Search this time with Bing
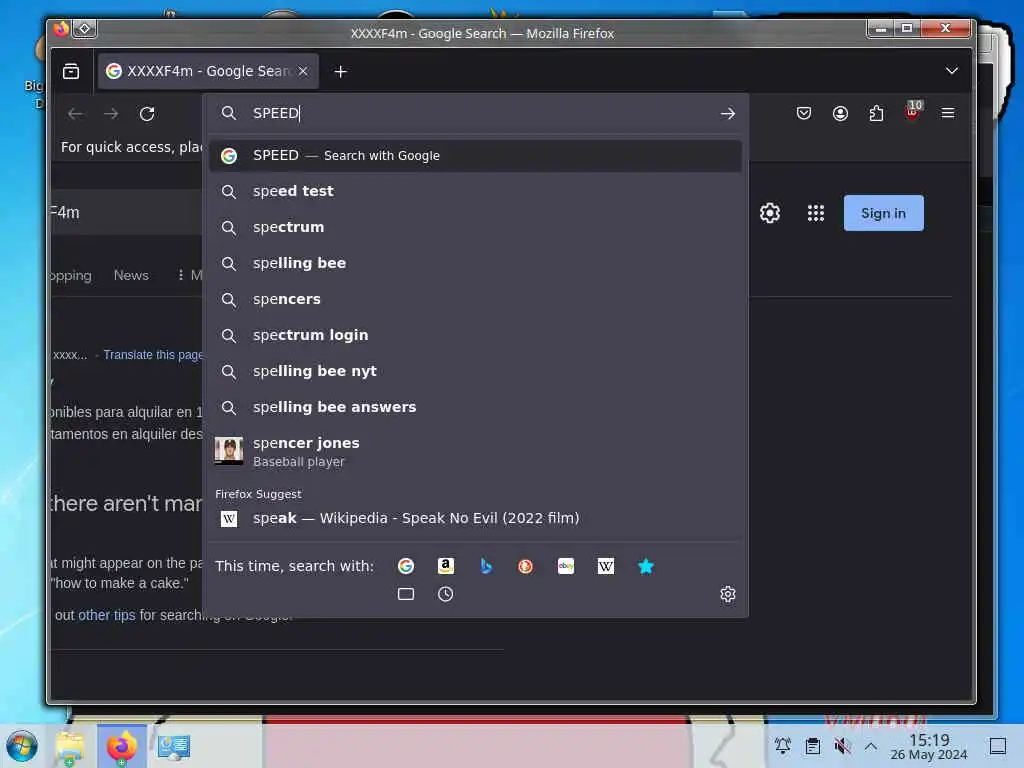 [x=486, y=566]
